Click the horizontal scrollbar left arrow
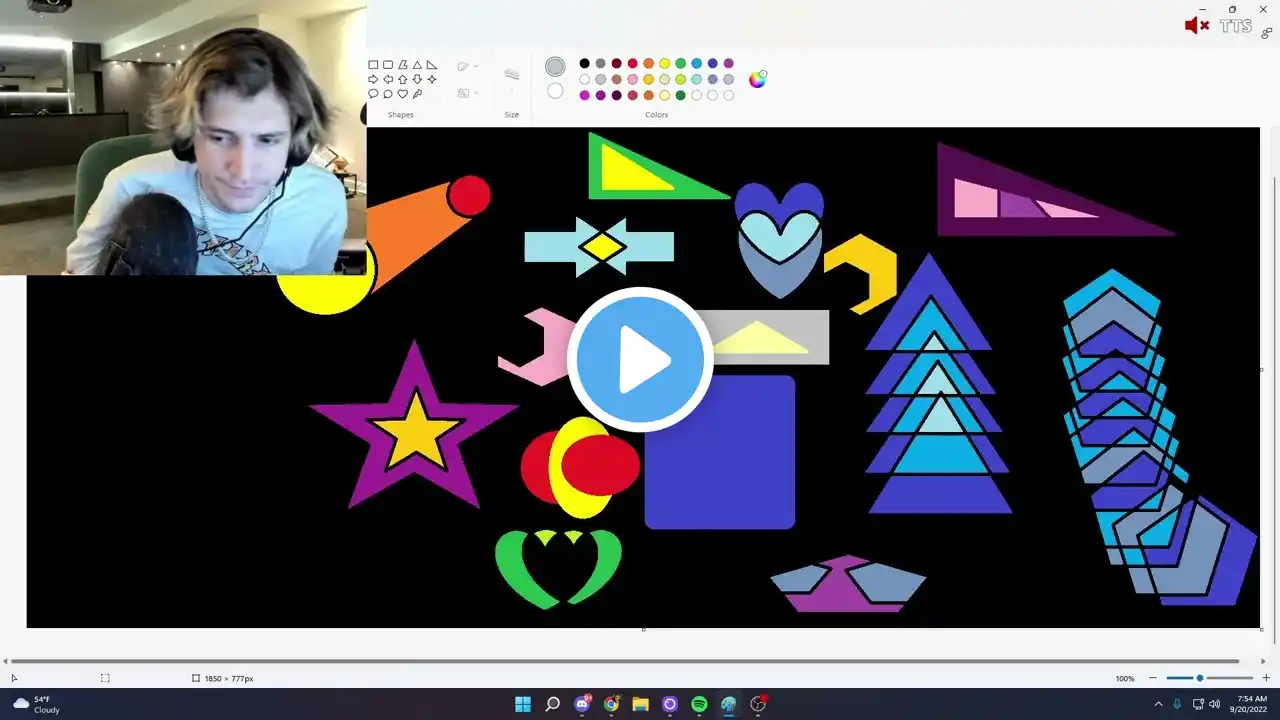Image resolution: width=1280 pixels, height=720 pixels. [x=6, y=661]
